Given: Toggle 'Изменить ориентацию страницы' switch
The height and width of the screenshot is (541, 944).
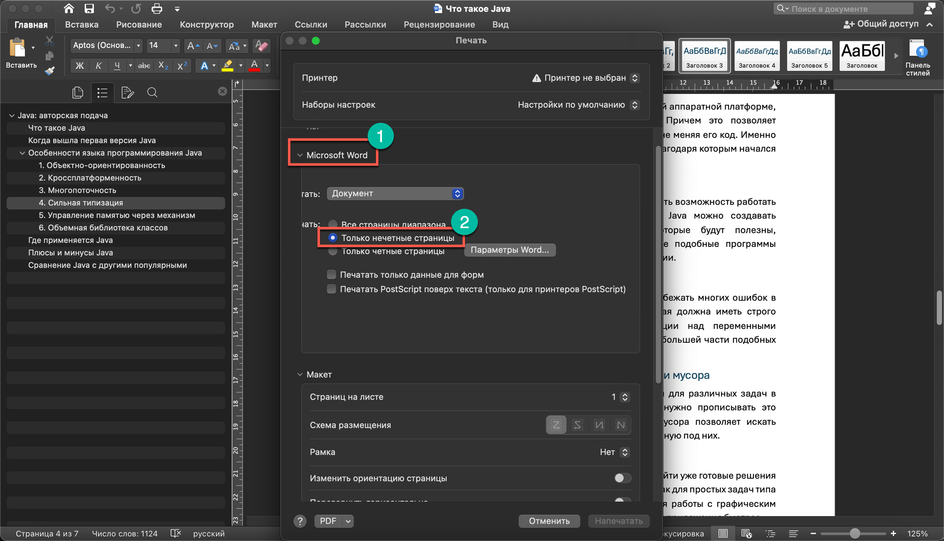Looking at the screenshot, I should pos(623,478).
